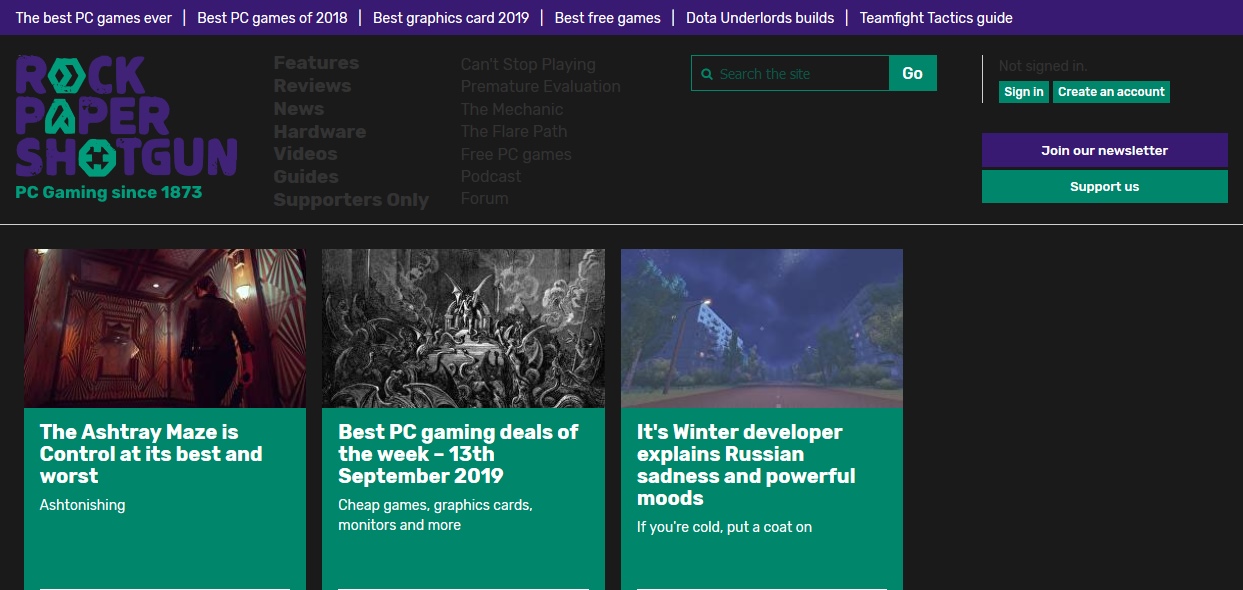The height and width of the screenshot is (590, 1243).
Task: Hit the Join our newsletter button
Action: [1104, 150]
